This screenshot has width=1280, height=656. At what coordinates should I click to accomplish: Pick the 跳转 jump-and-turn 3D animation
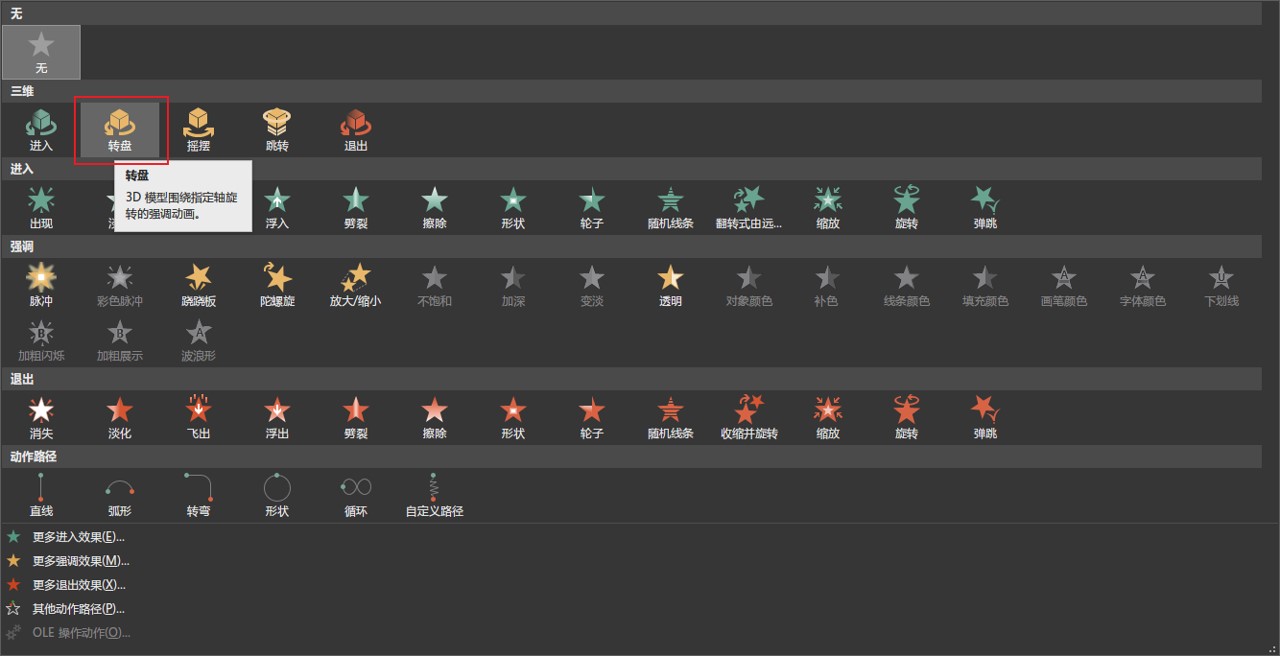click(277, 129)
